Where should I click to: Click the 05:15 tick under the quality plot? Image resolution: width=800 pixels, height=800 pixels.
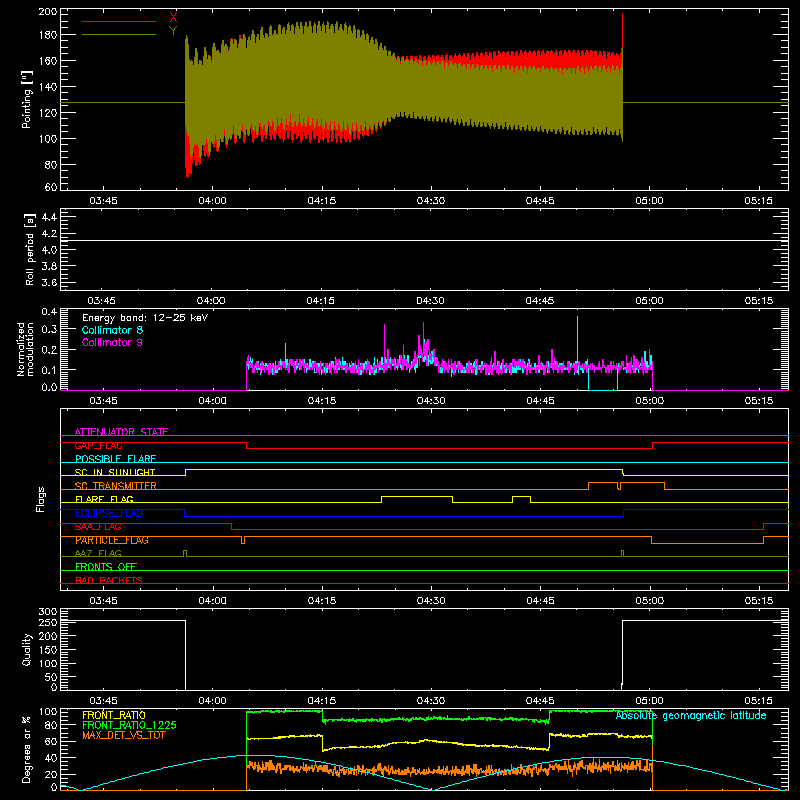(758, 701)
